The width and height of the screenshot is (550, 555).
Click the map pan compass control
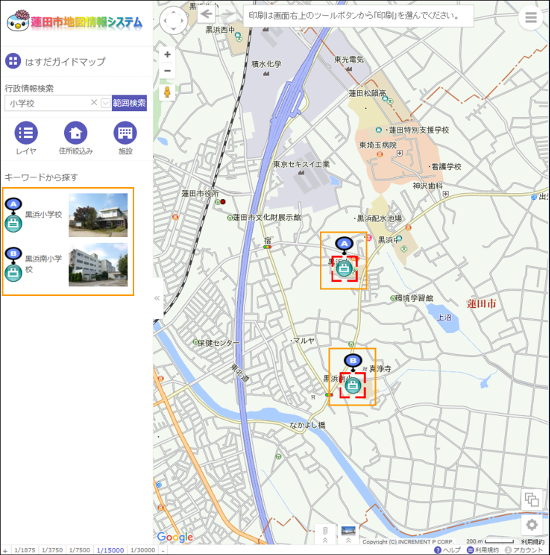pos(173,21)
